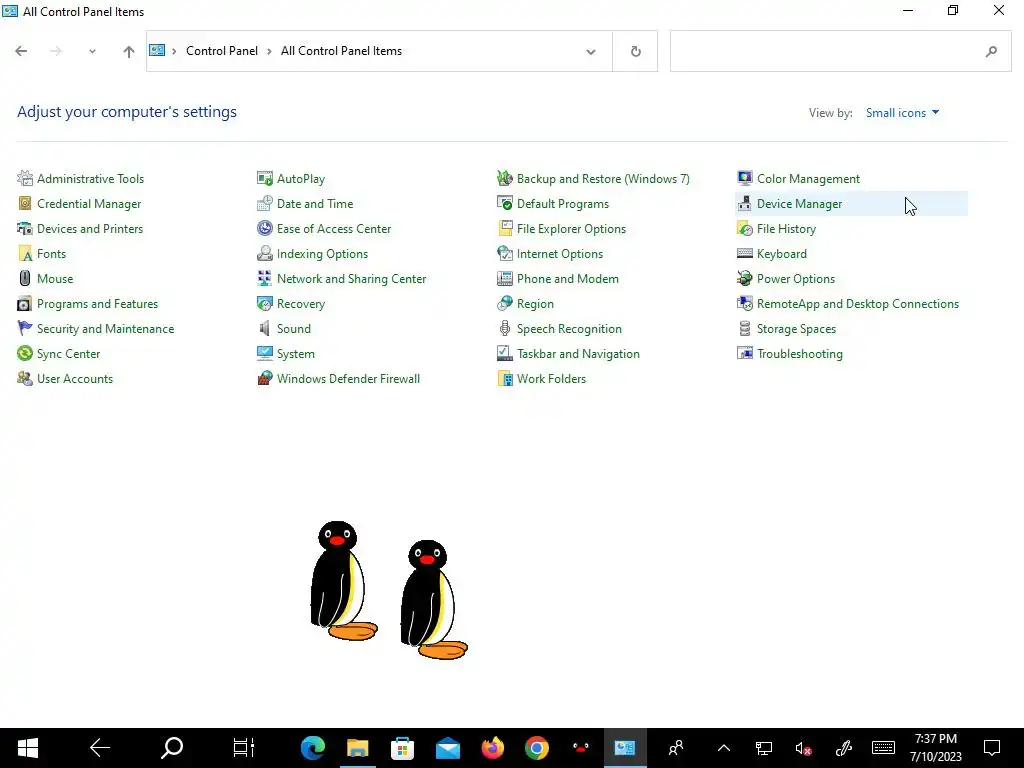
Task: Open the Date and Time icon
Action: click(x=264, y=203)
